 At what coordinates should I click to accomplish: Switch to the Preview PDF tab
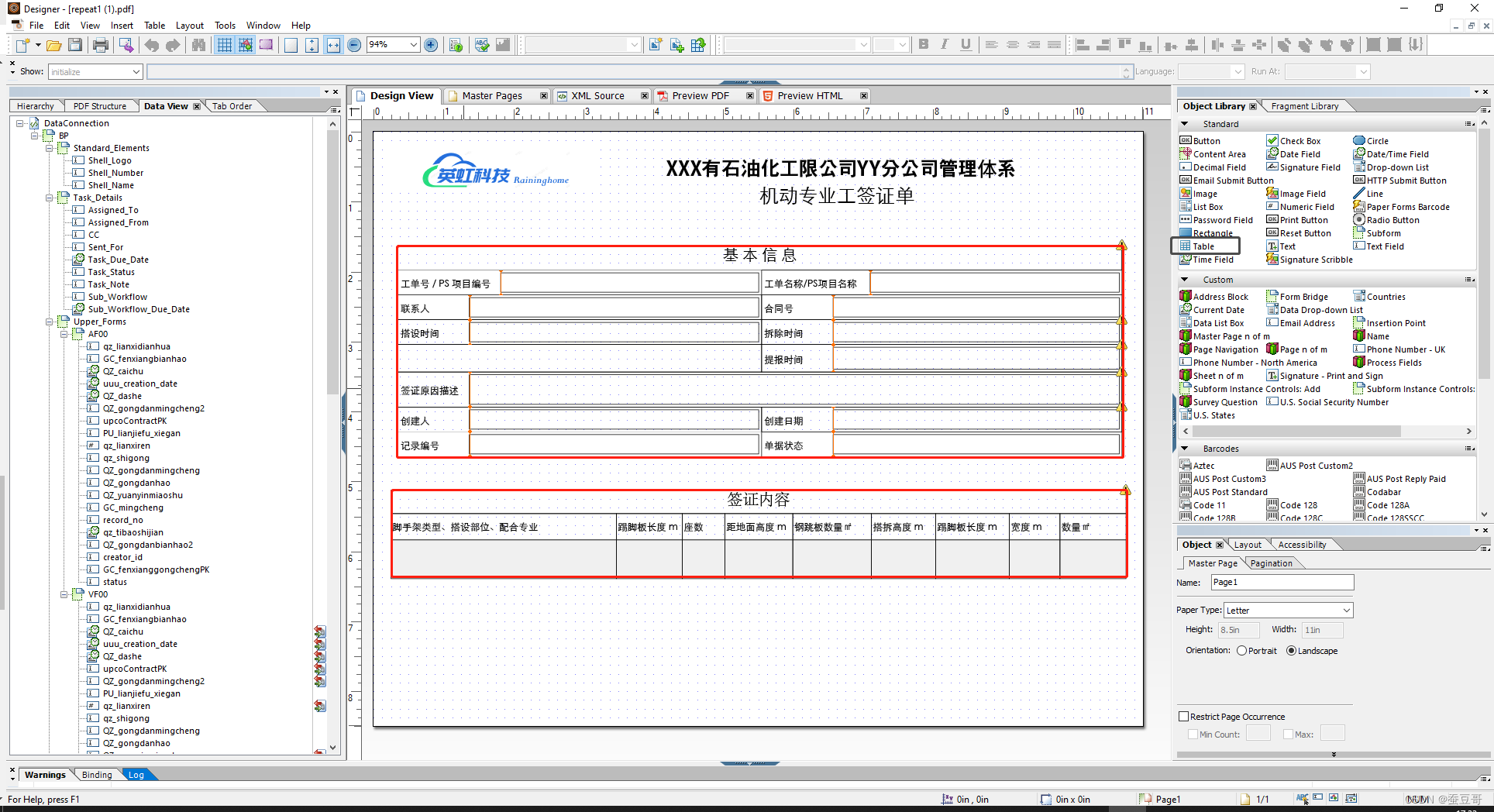click(x=700, y=96)
